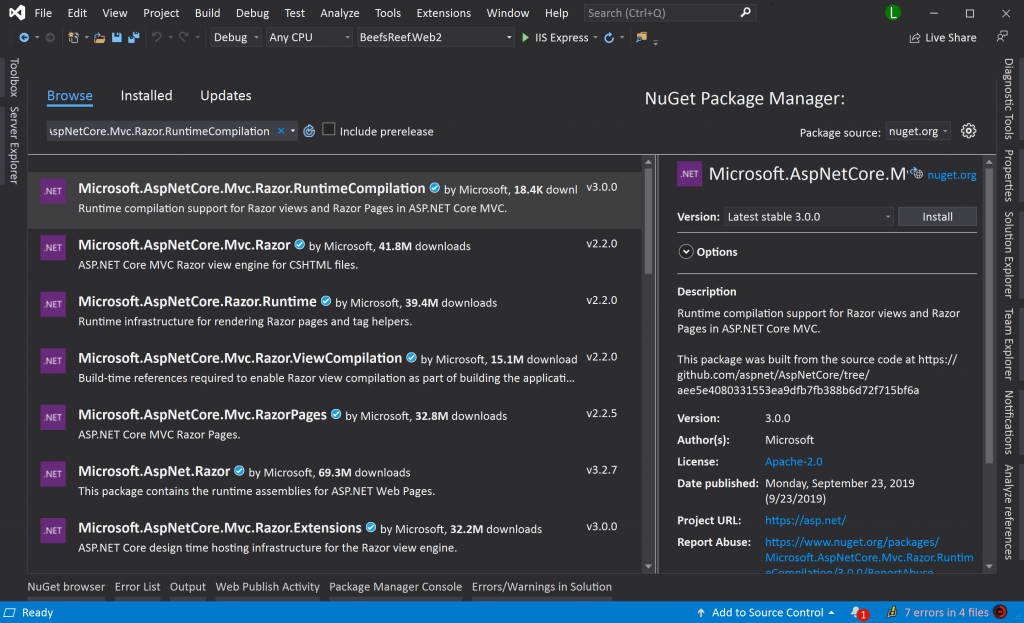Click the package list vertical scrollbar thumb
This screenshot has height=623, width=1024.
tap(648, 221)
